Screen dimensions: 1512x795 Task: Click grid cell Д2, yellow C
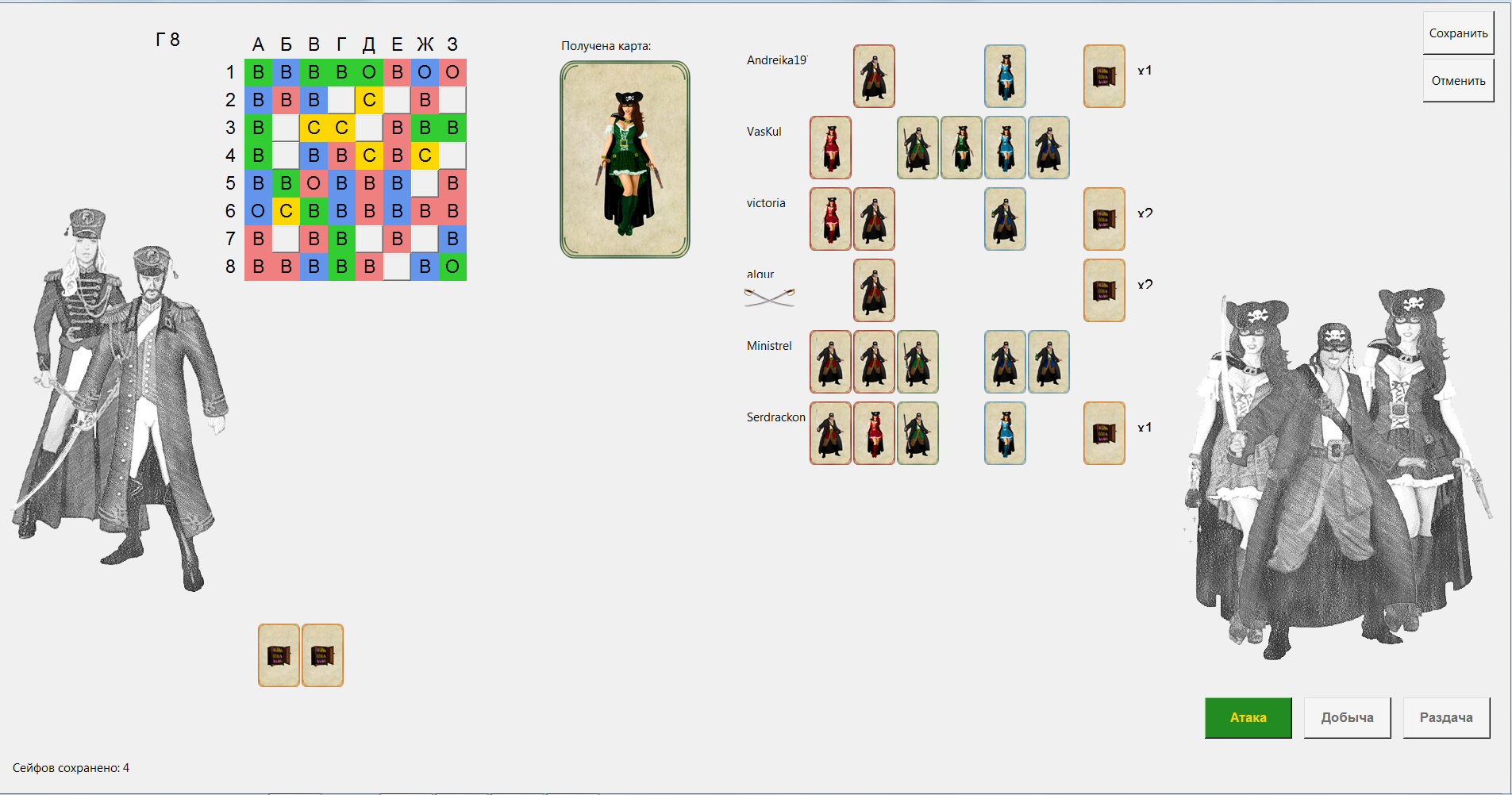pos(369,100)
